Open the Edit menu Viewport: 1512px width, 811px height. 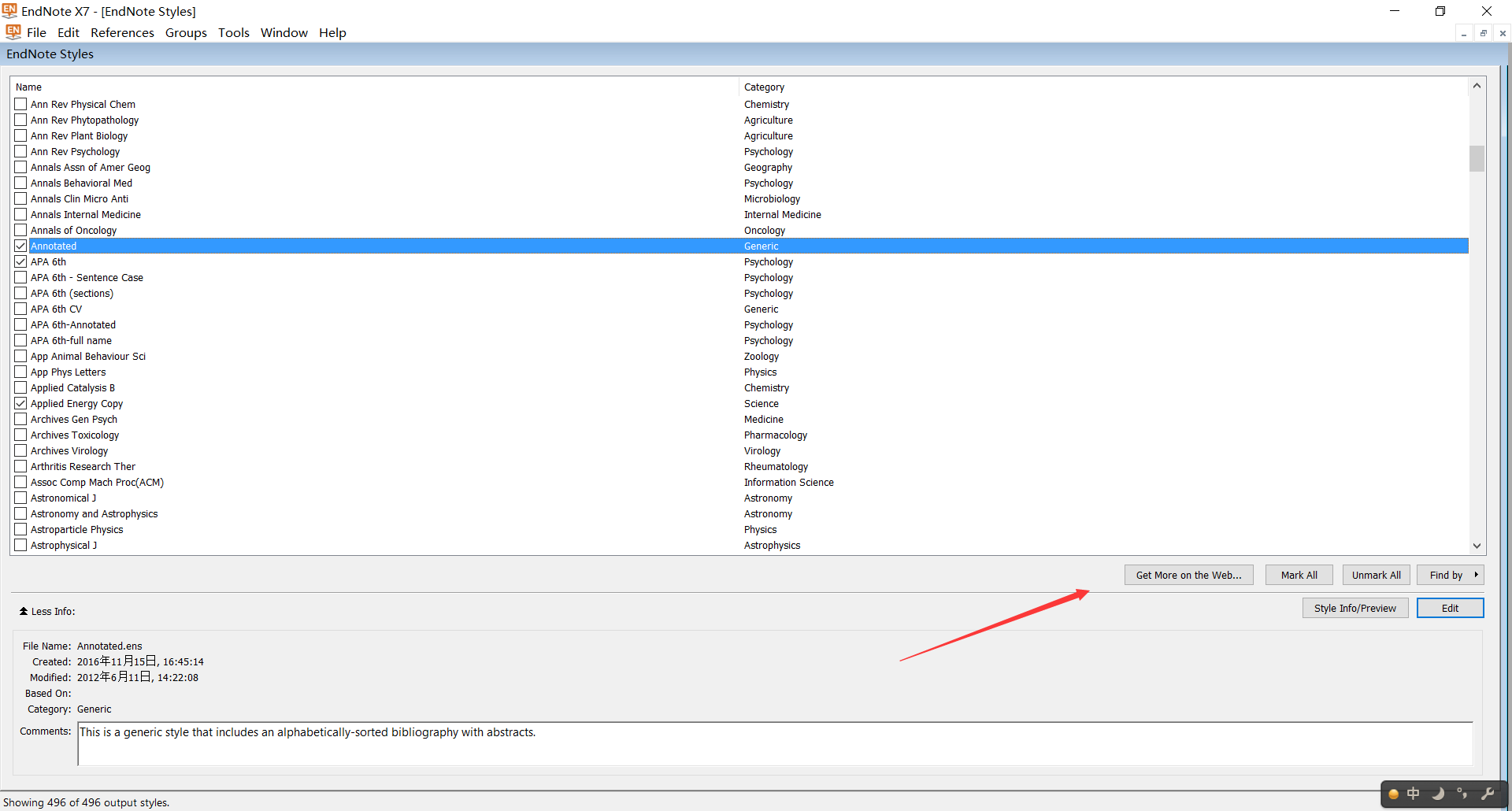point(69,32)
